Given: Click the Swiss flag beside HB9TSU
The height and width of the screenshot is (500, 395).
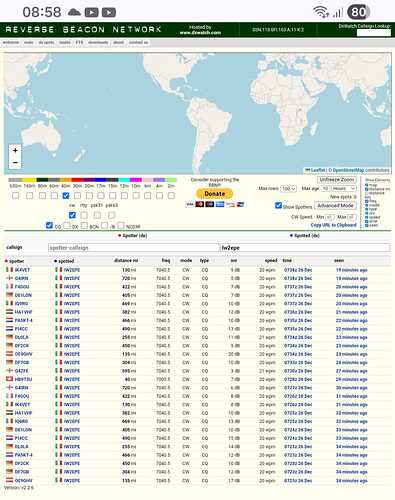Looking at the screenshot, I should (9, 379).
